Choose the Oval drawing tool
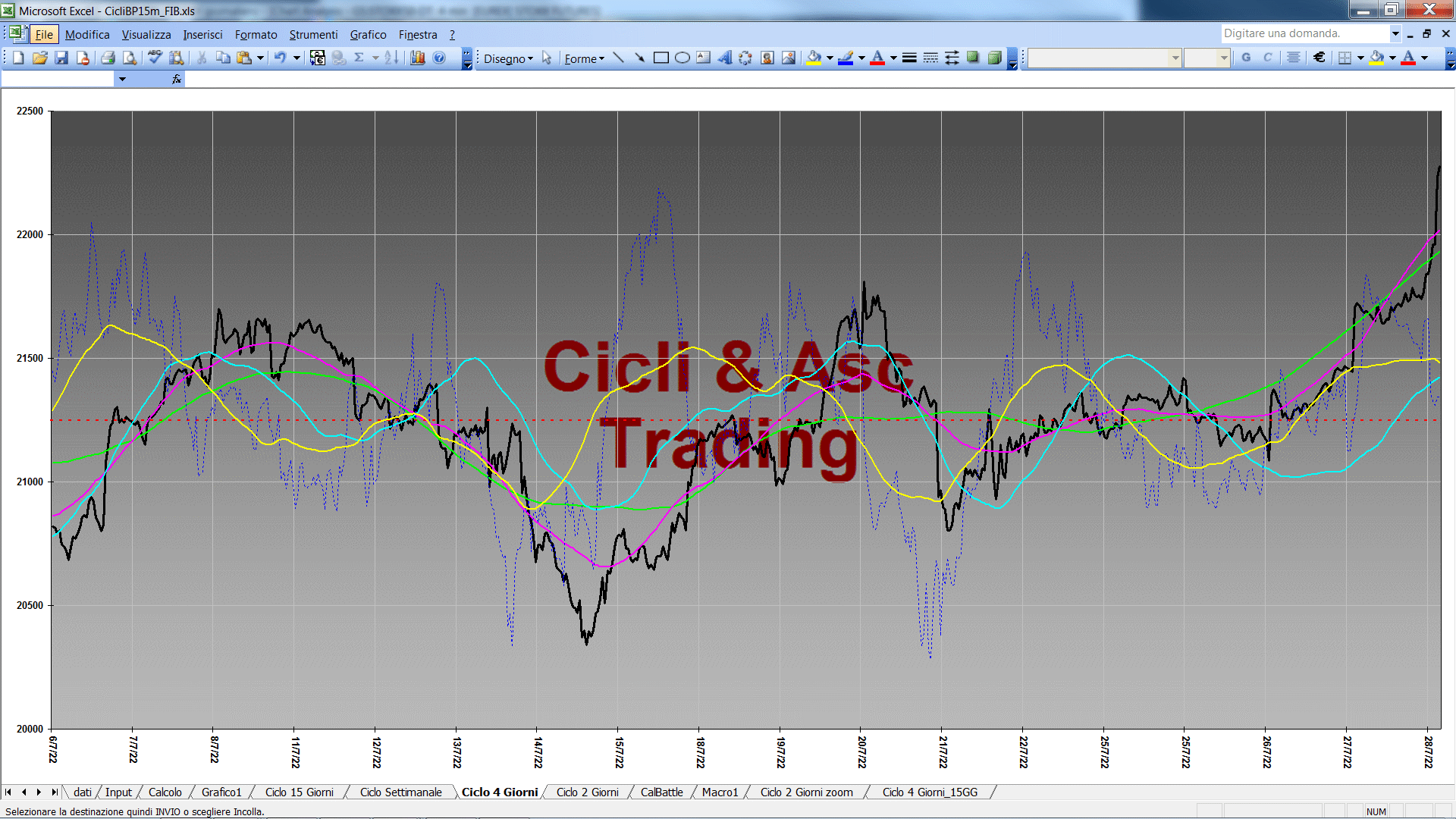 (x=682, y=58)
